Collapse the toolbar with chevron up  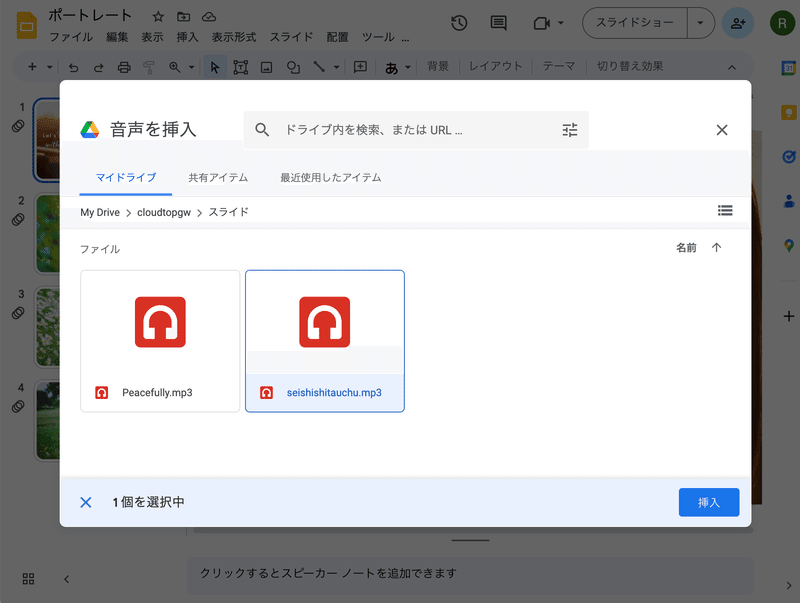732,67
